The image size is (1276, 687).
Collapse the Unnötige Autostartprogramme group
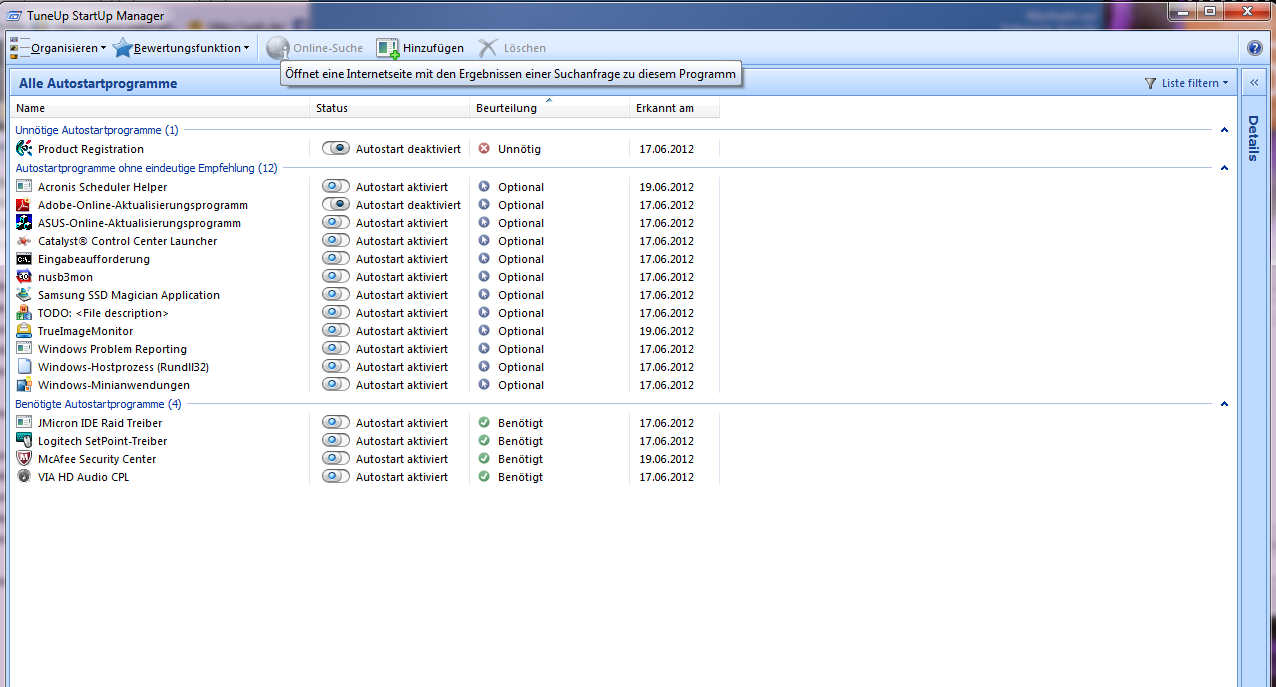[1224, 130]
